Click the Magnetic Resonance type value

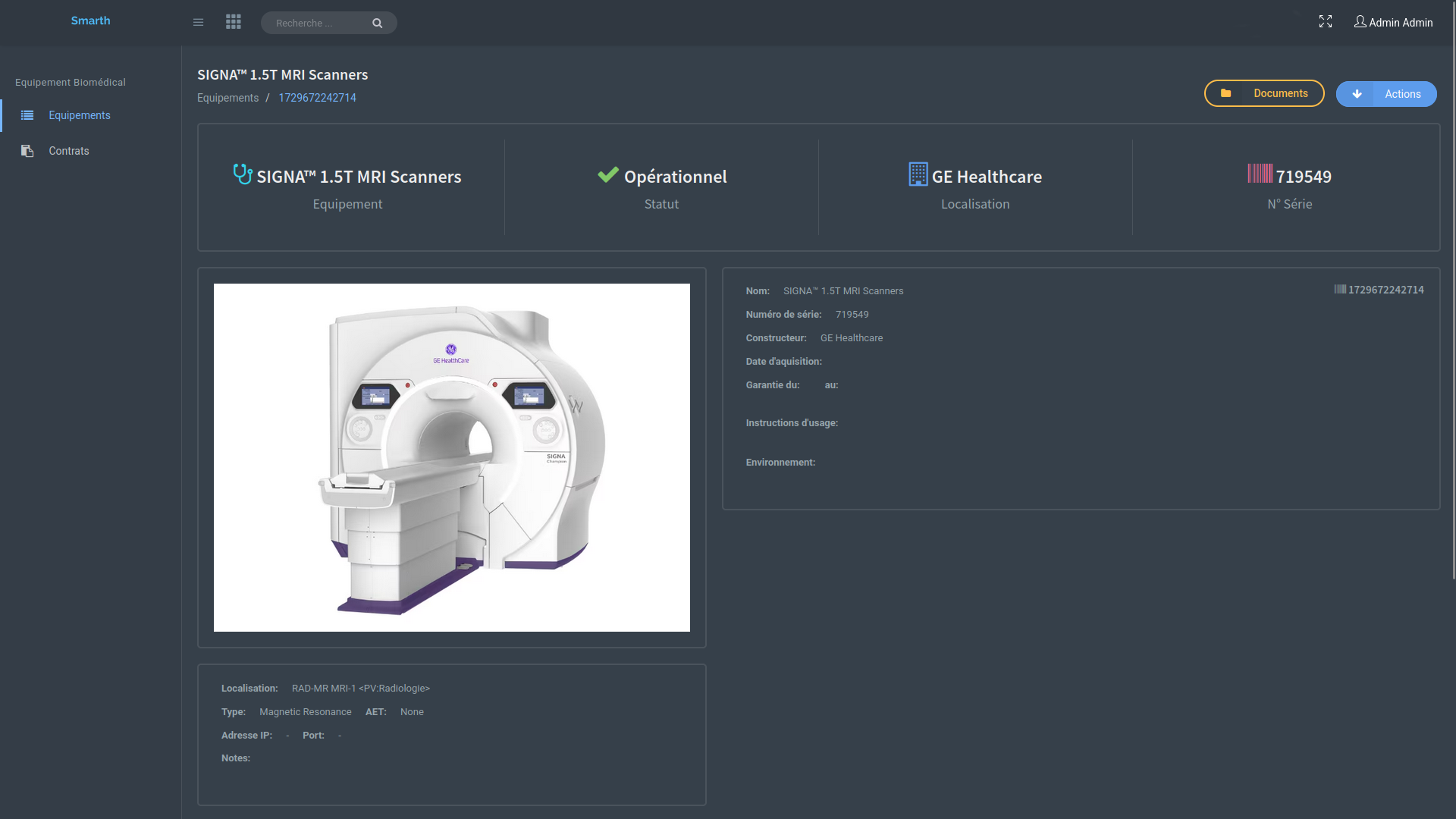pos(306,712)
